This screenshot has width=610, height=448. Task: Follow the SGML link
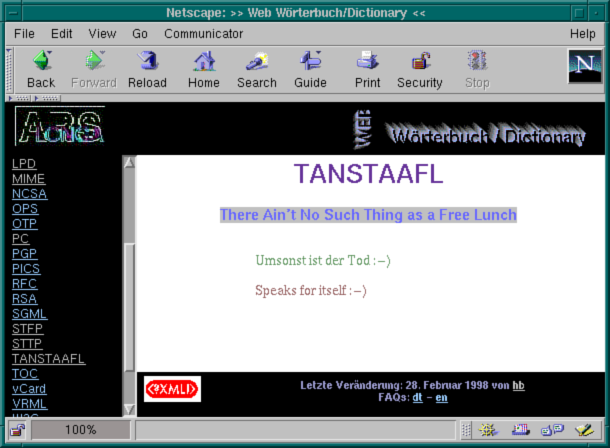(30, 314)
